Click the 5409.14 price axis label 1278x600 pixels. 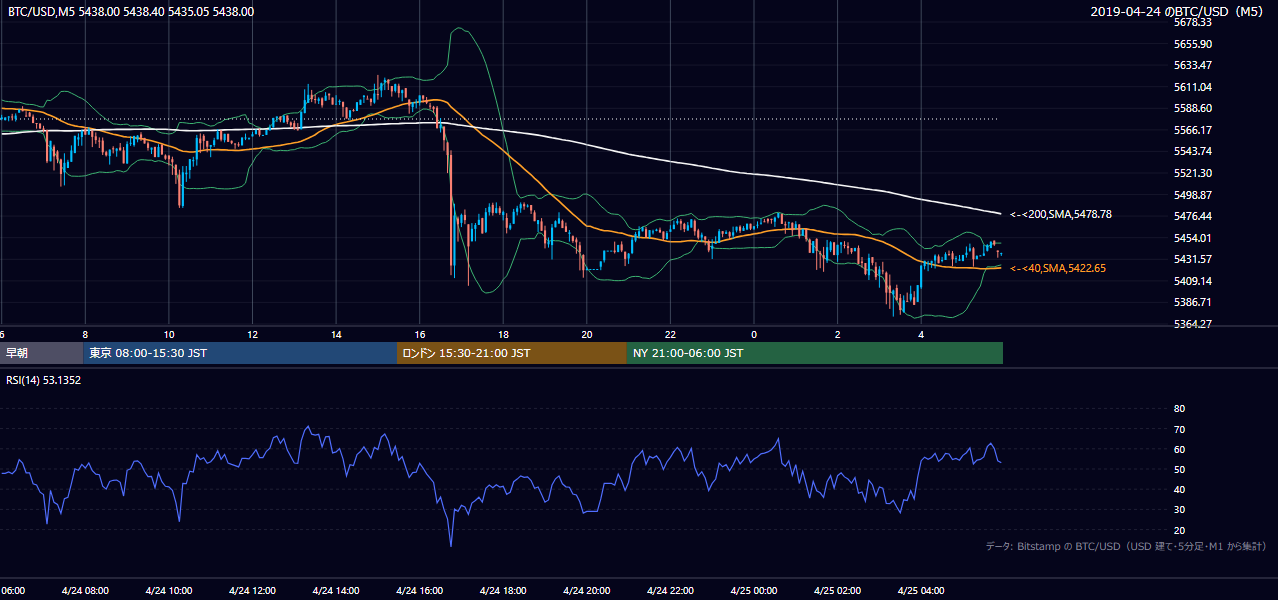1193,281
